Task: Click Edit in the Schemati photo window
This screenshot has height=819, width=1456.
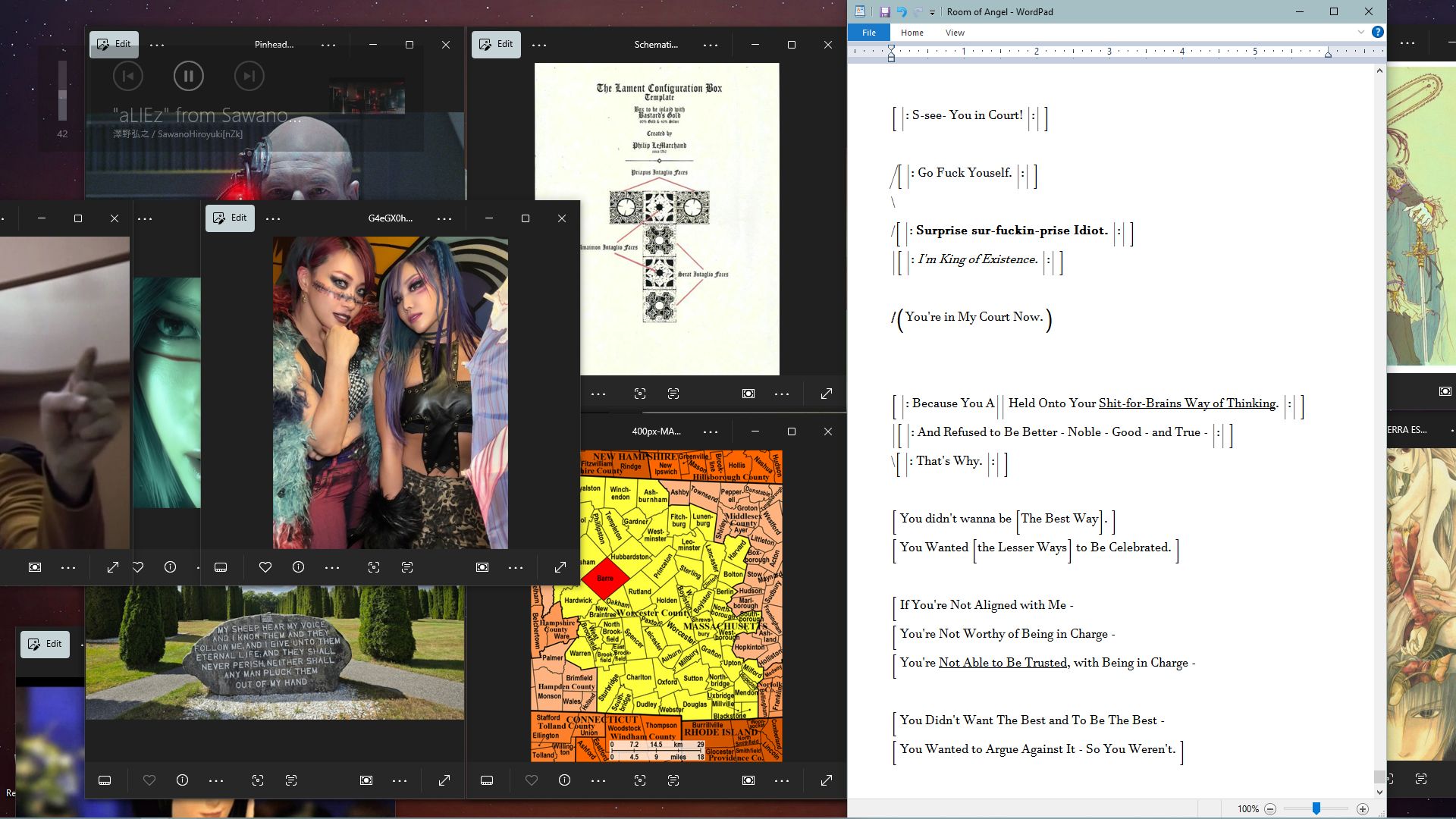Action: 496,44
